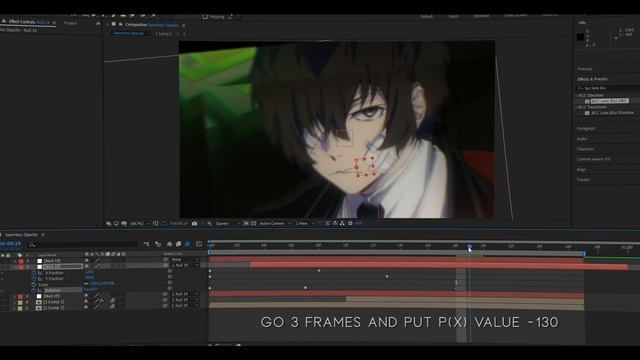The image size is (640, 360).
Task: Open the second layer's parent dropdown
Action: [185, 265]
